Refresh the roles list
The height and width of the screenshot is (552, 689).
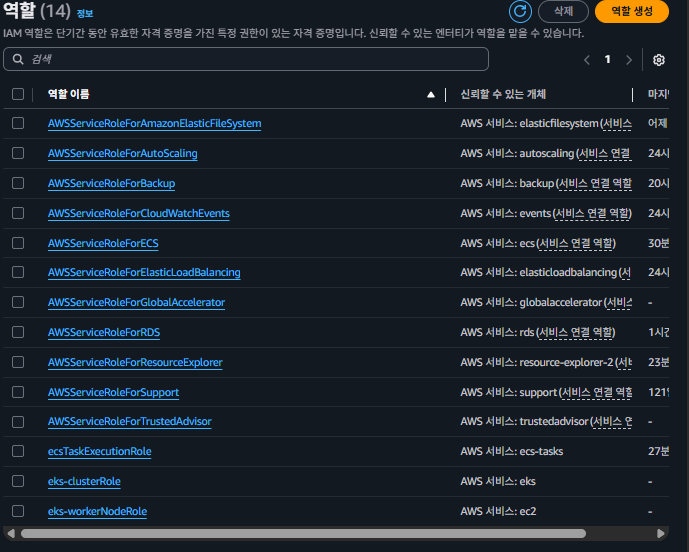(x=520, y=11)
